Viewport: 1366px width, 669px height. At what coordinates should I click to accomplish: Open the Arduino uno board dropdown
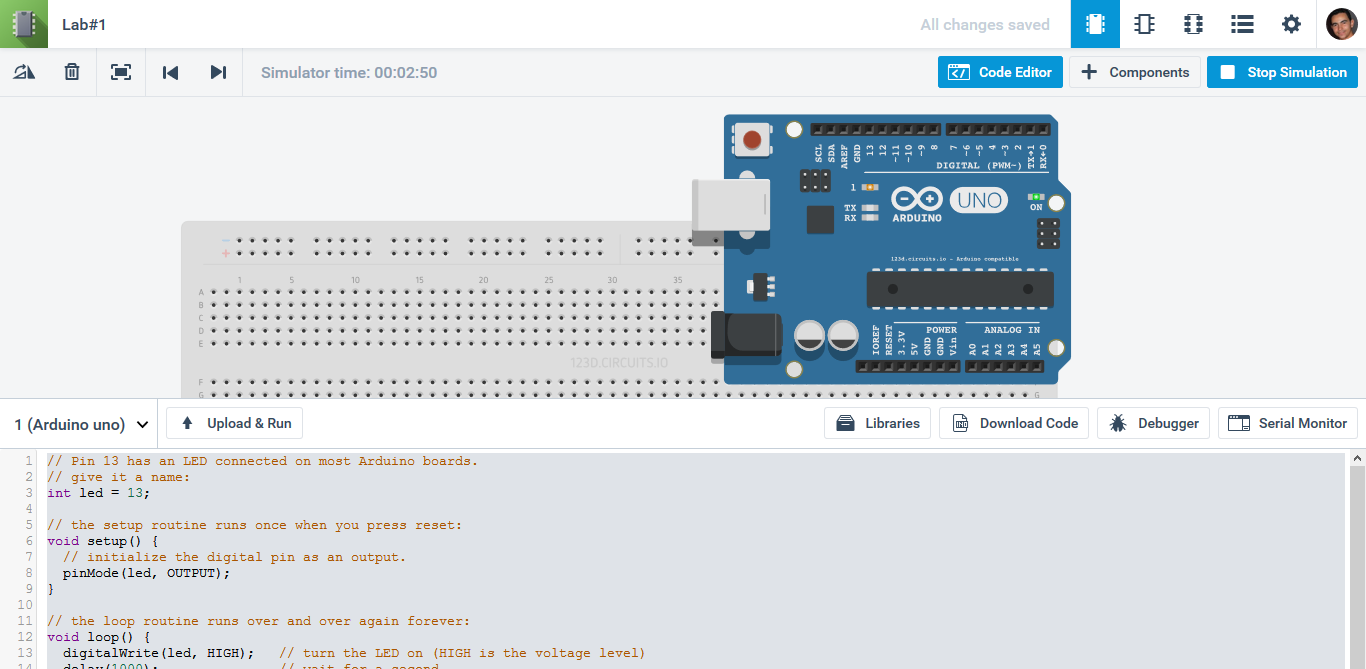click(81, 424)
